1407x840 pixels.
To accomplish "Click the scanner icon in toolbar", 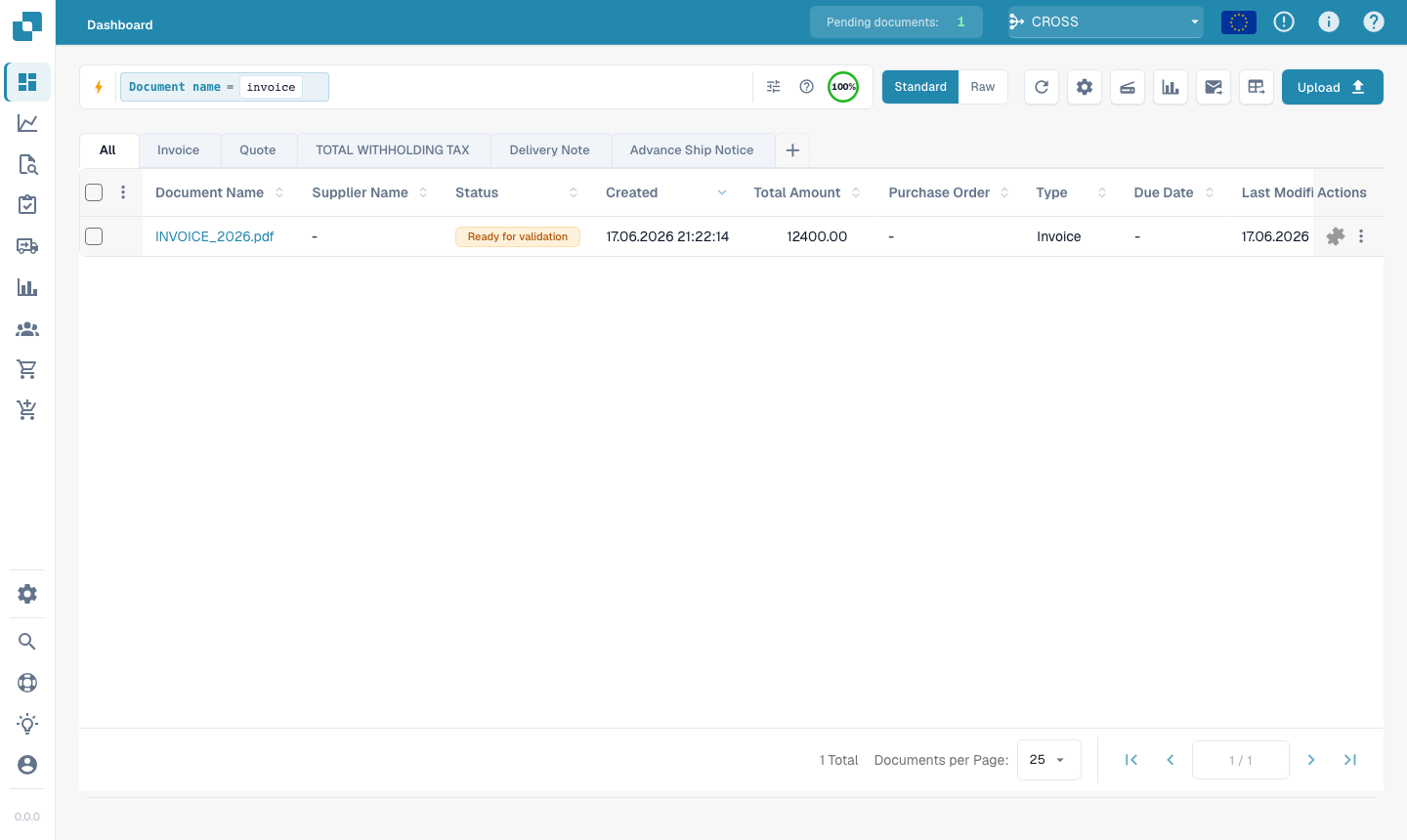I will click(1128, 87).
